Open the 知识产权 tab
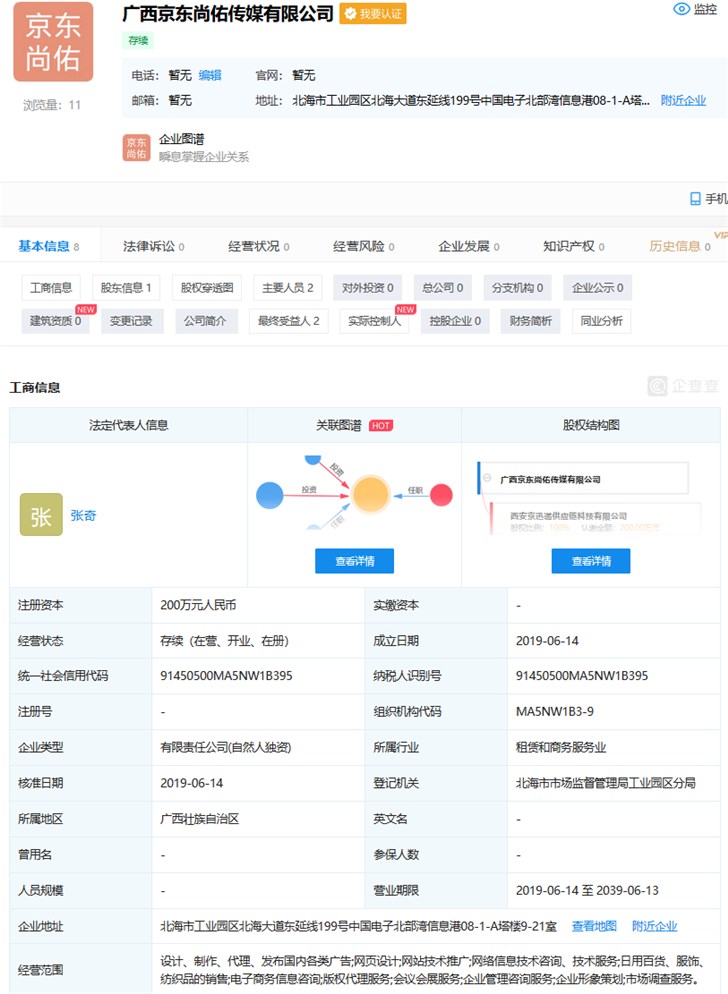Viewport: 728px width, 994px height. pyautogui.click(x=568, y=246)
